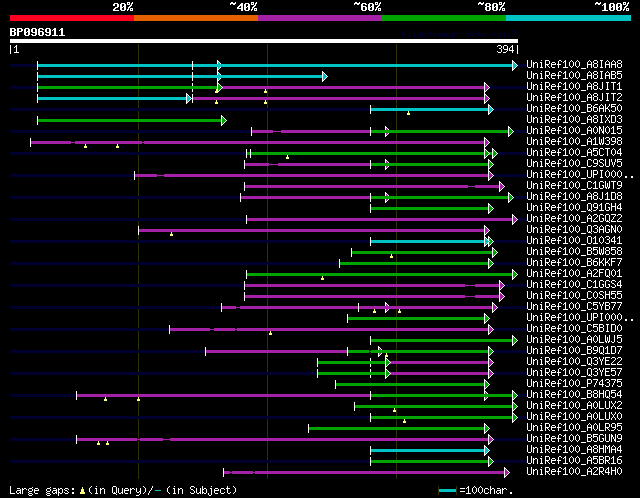This screenshot has width=640, height=498.
Task: Click the green P74375 alignment bar
Action: 410,385
